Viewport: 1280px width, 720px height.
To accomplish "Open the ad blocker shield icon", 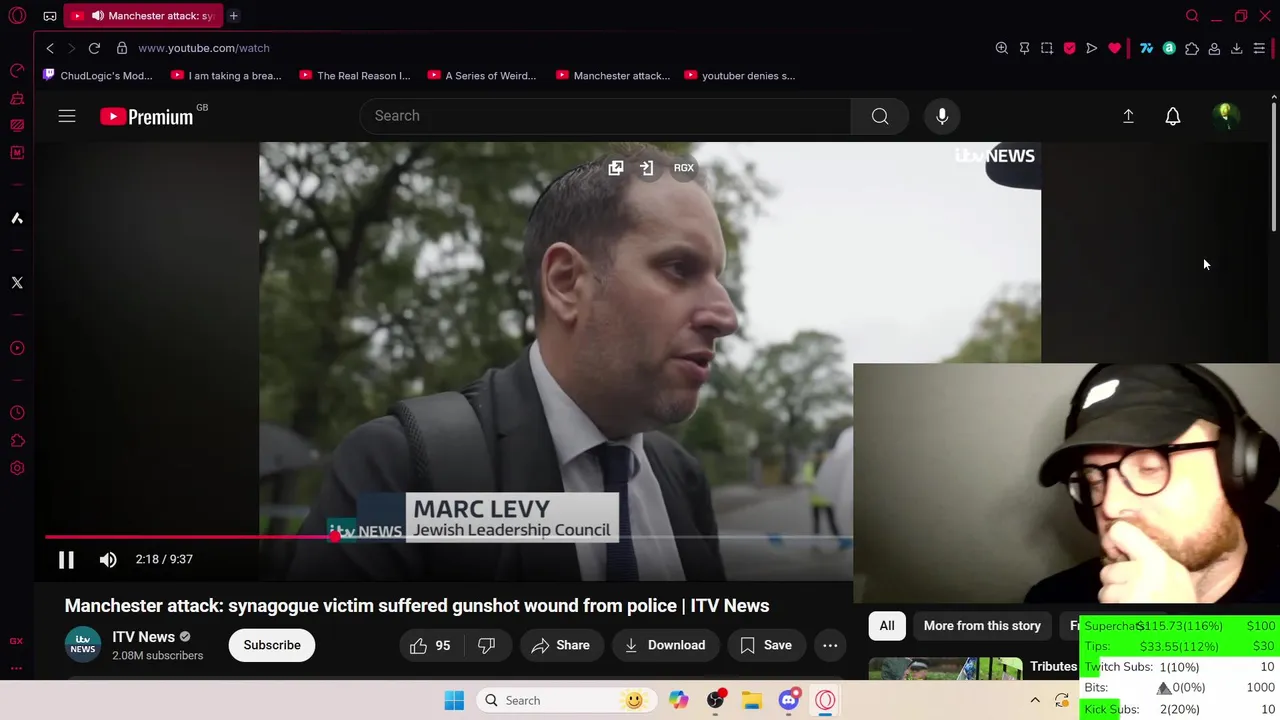I will pos(1069,48).
